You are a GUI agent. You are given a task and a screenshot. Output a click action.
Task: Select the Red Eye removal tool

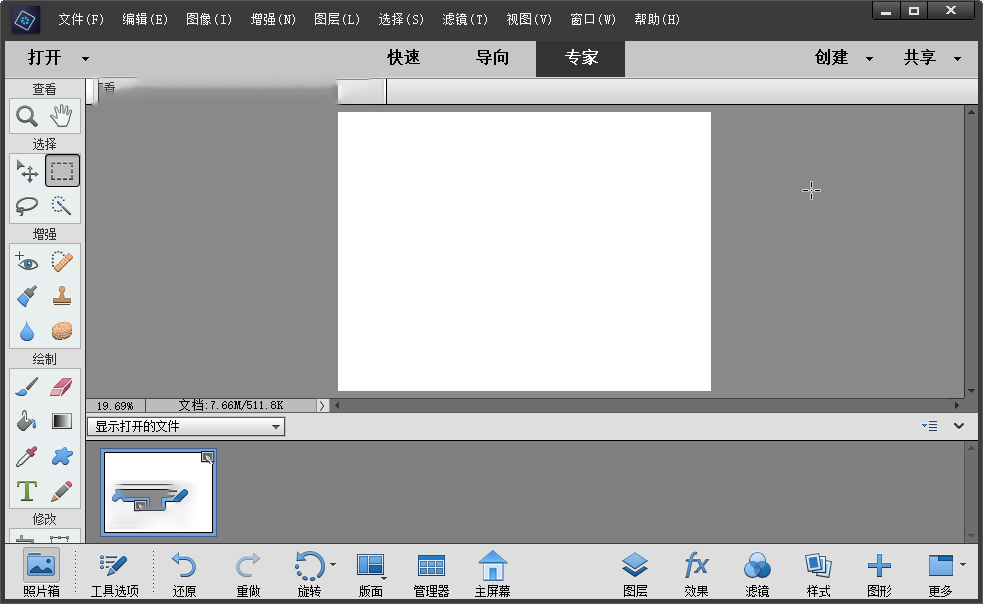tap(27, 261)
